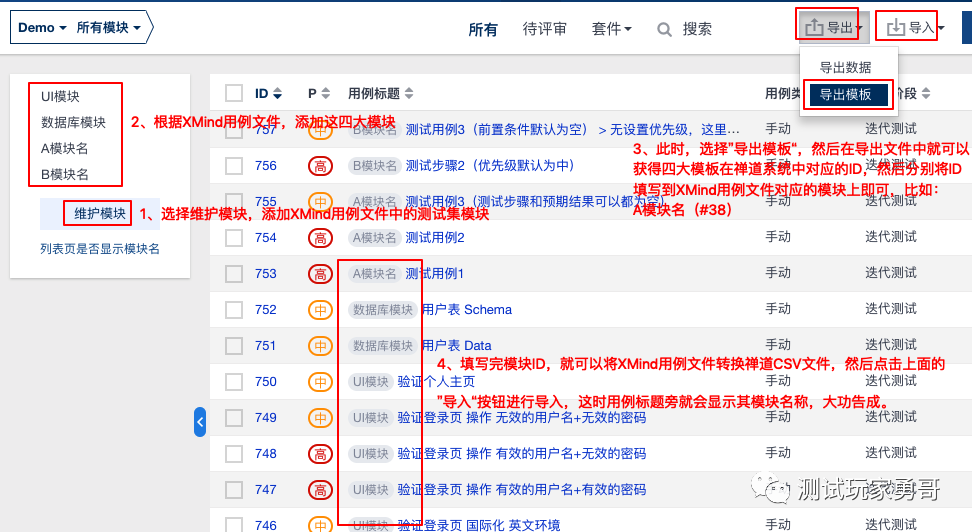This screenshot has width=972, height=532.
Task: Open test case 用户表 Schema
Action: (467, 310)
